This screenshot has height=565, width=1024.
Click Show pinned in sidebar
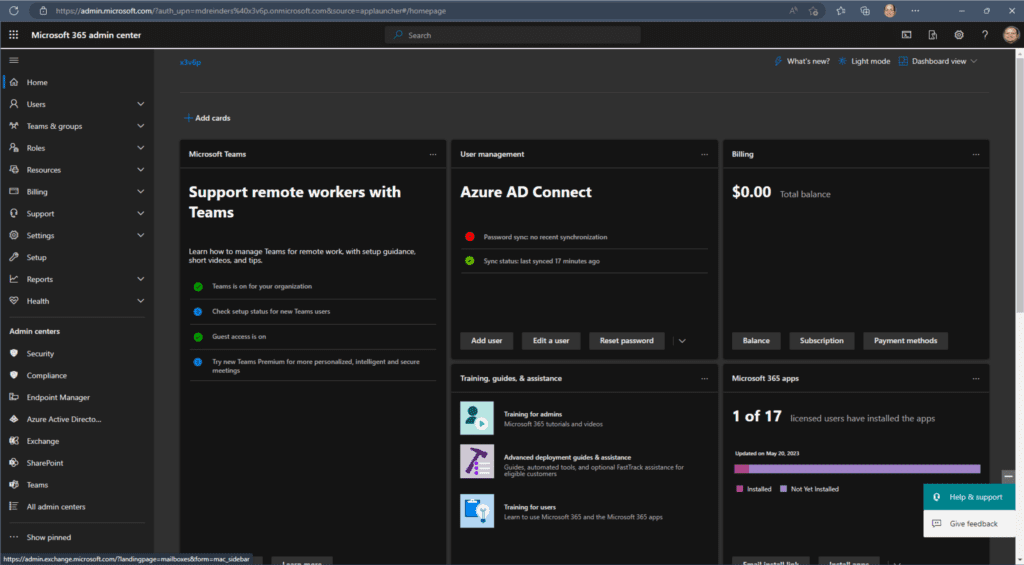coord(49,537)
